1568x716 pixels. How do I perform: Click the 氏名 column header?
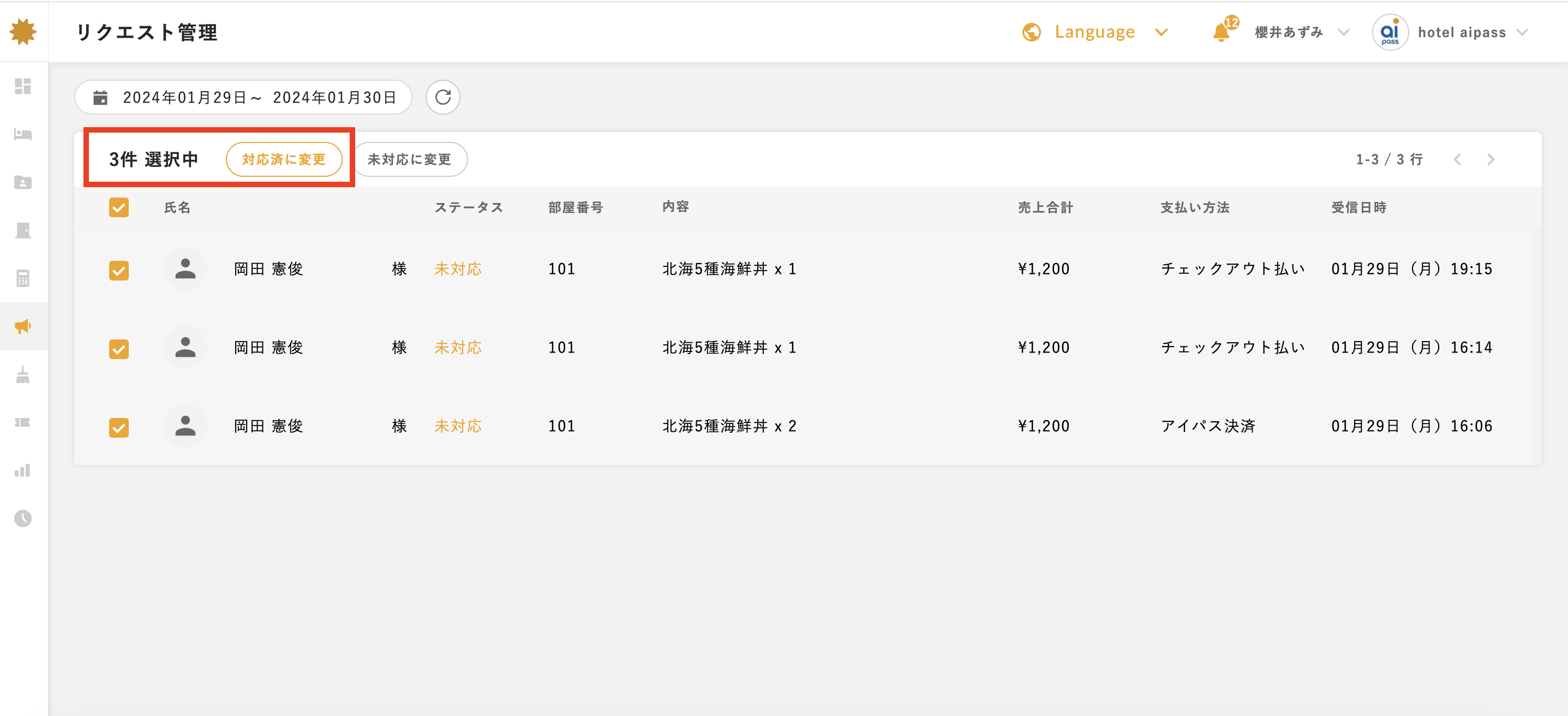177,207
